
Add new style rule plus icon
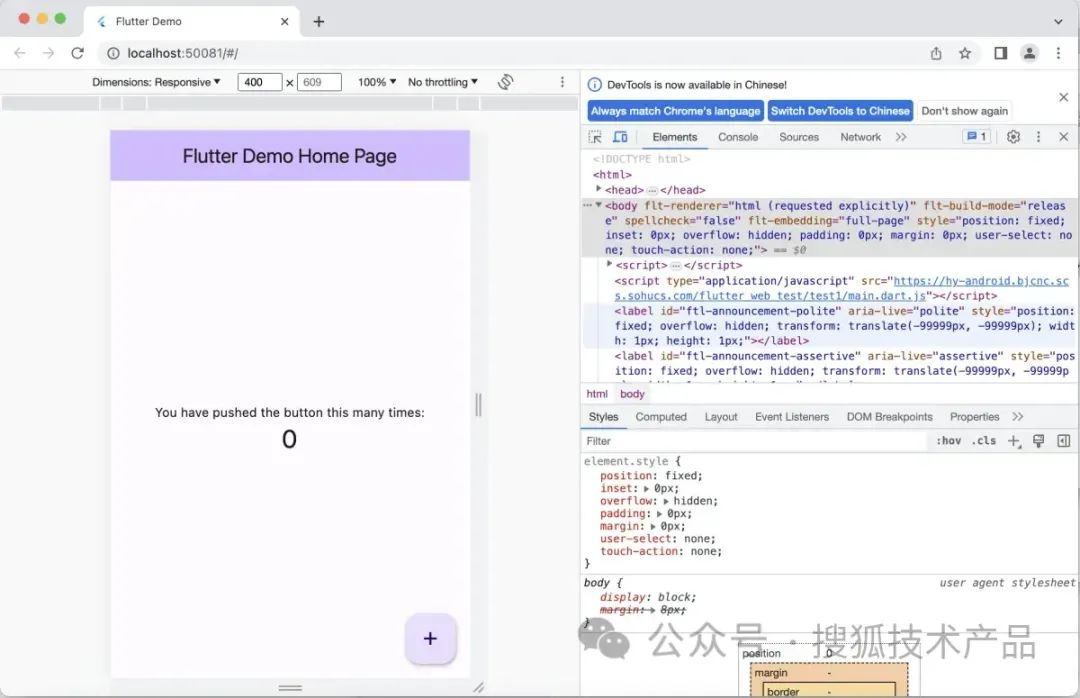(1014, 441)
